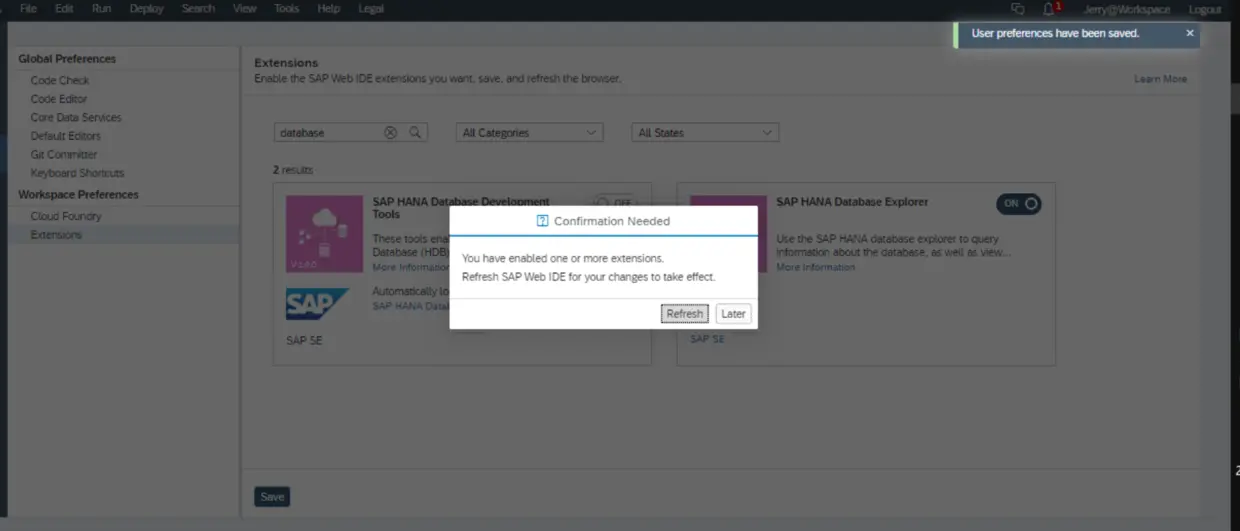This screenshot has height=531, width=1240.
Task: Select Default Editors preferences
Action: [x=65, y=136]
